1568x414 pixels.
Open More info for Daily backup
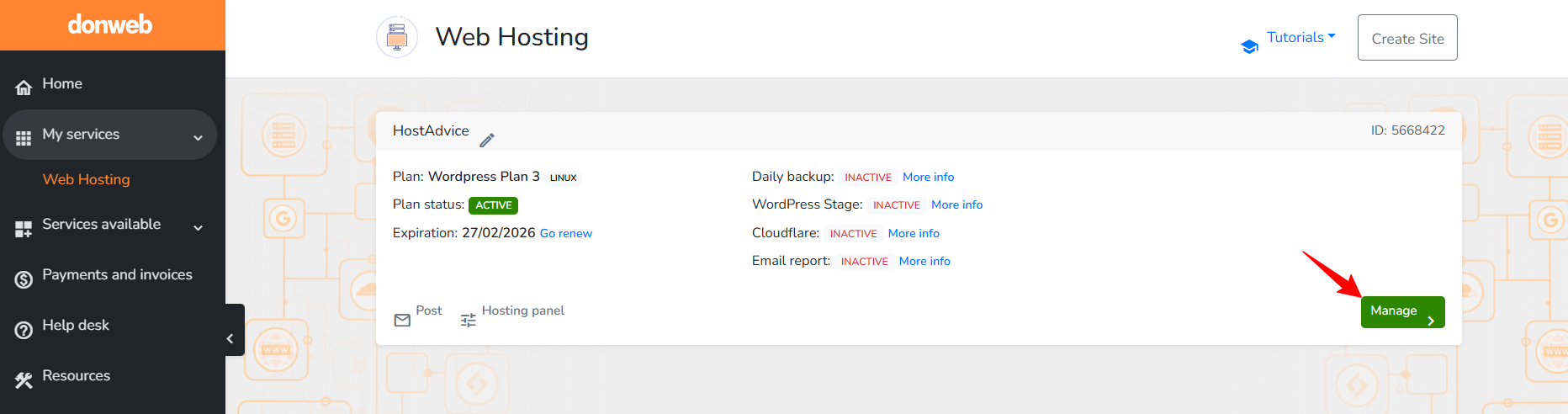(928, 177)
